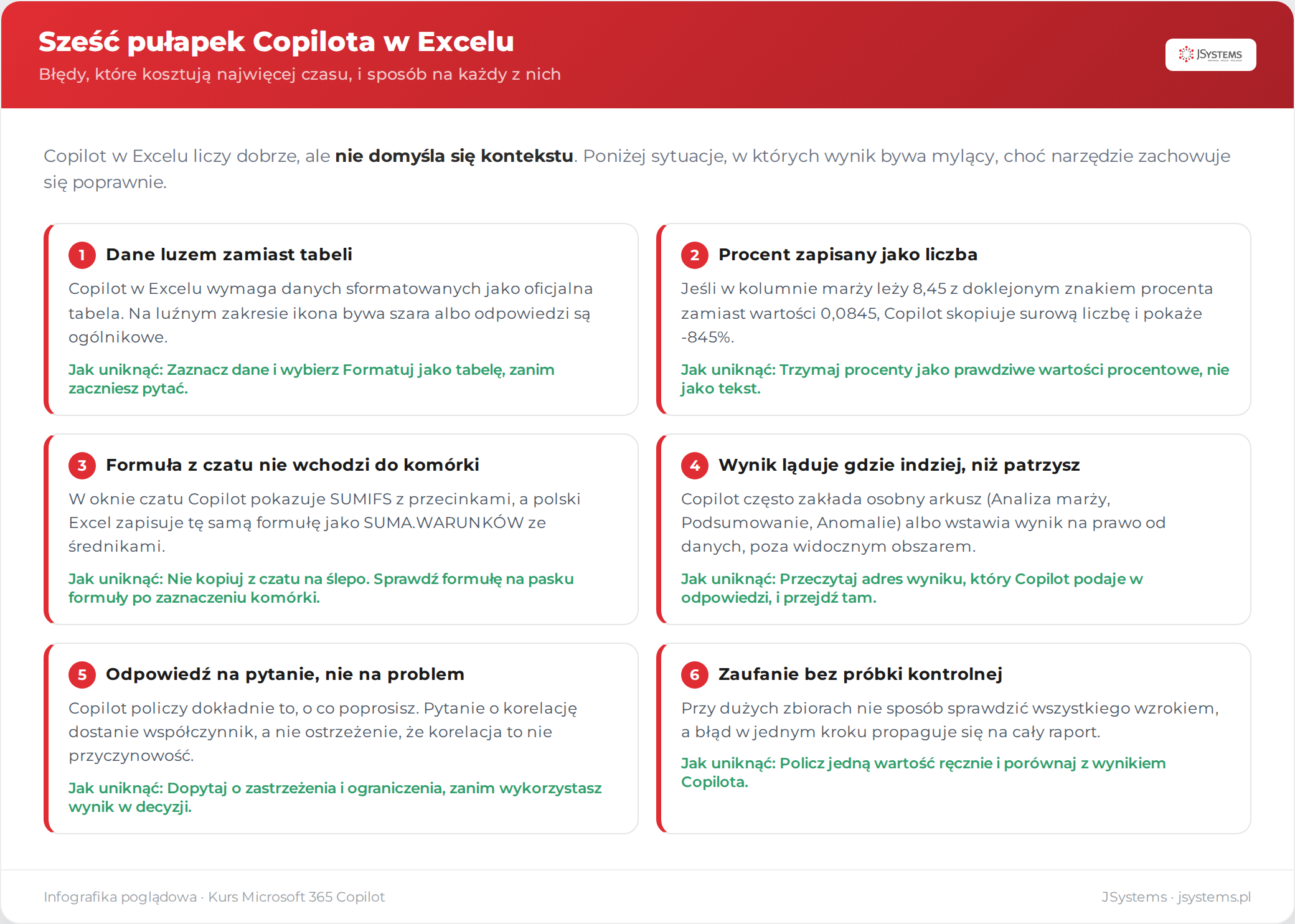
Task: Click paragraph starting "Przy dużych zbiorach nie sposób"
Action: pos(950,720)
